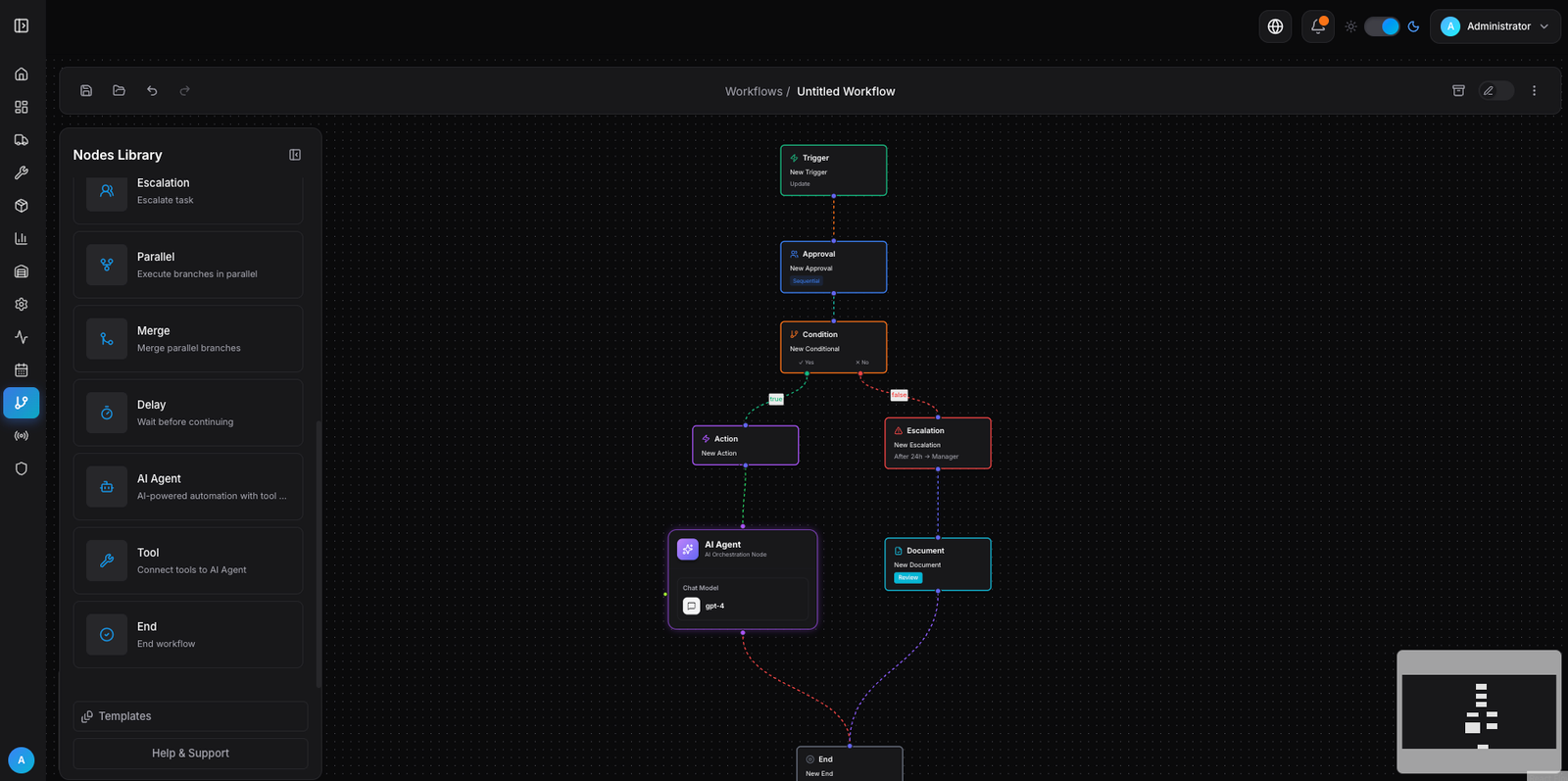The width and height of the screenshot is (1568, 781).
Task: Toggle the workflow edit mode switch
Action: point(1496,91)
